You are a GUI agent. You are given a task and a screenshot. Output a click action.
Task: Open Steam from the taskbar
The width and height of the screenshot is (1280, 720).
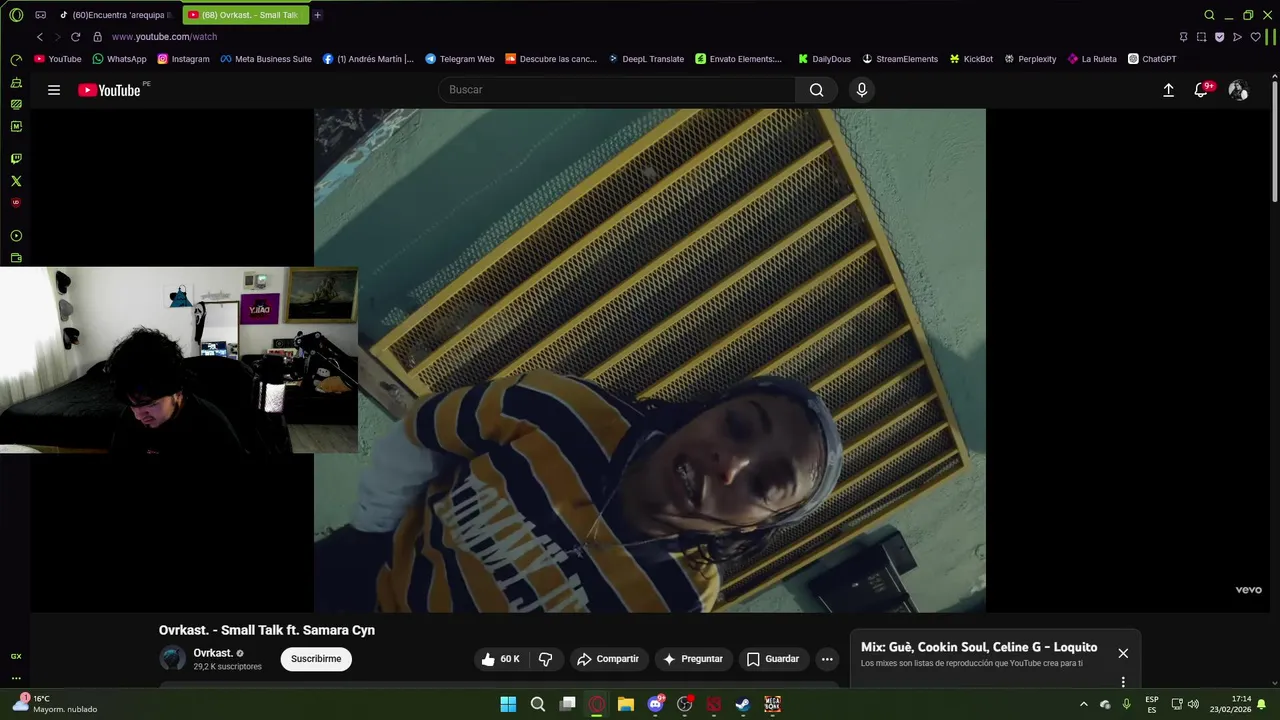pos(743,704)
